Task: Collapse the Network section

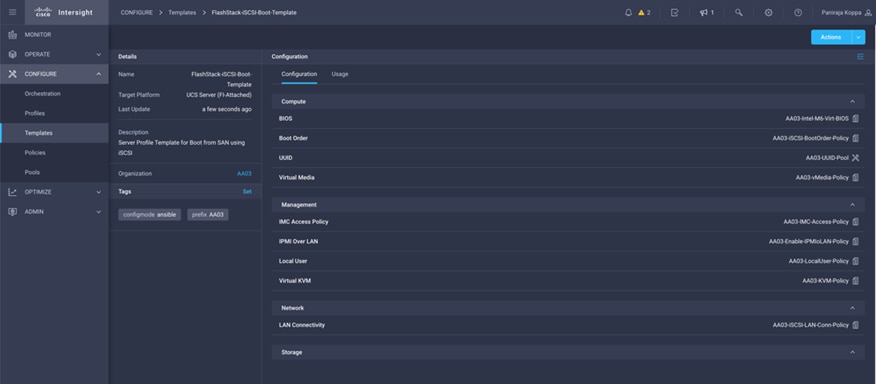Action: 853,308
